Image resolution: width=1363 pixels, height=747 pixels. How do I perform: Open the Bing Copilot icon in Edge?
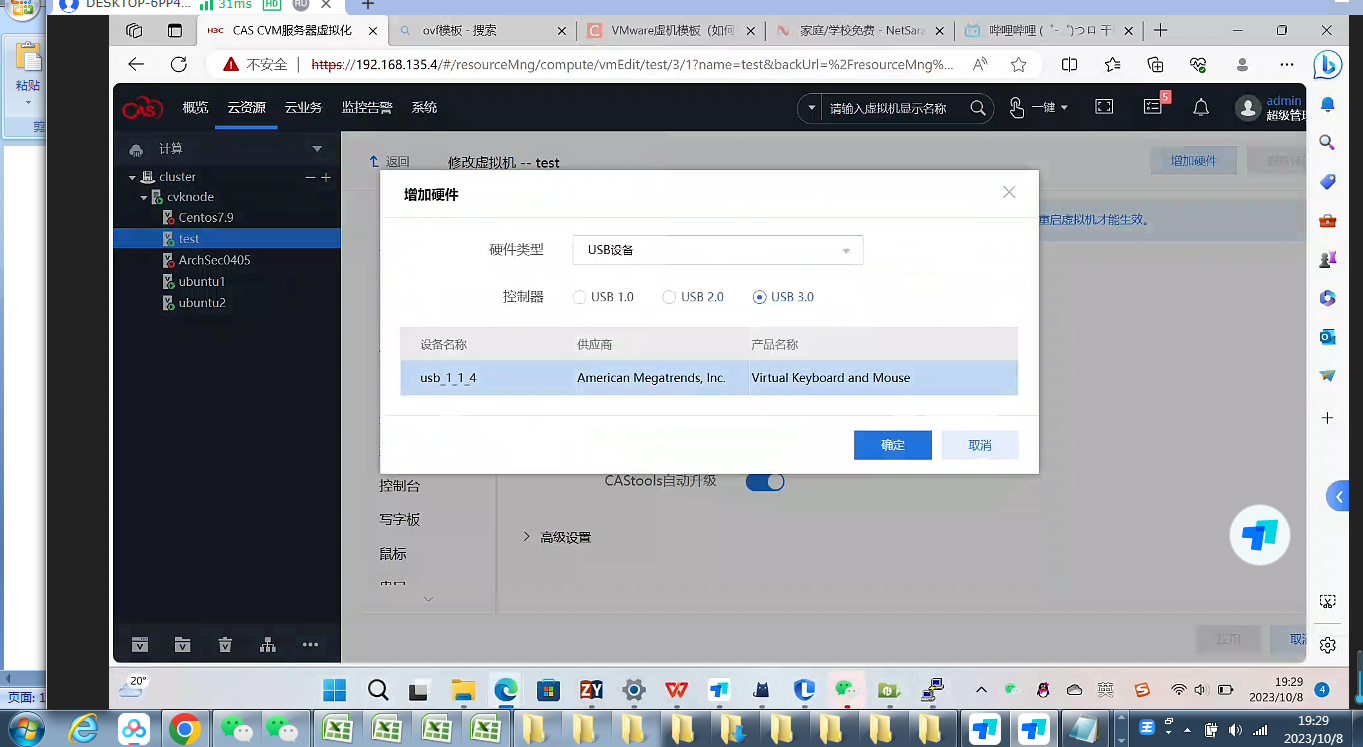point(1327,64)
